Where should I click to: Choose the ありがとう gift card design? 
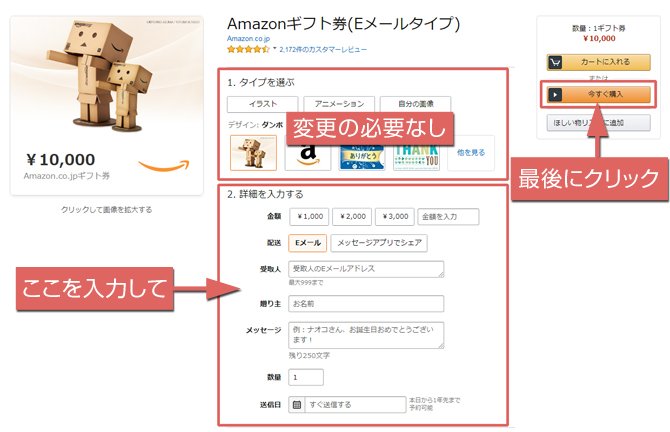(362, 153)
